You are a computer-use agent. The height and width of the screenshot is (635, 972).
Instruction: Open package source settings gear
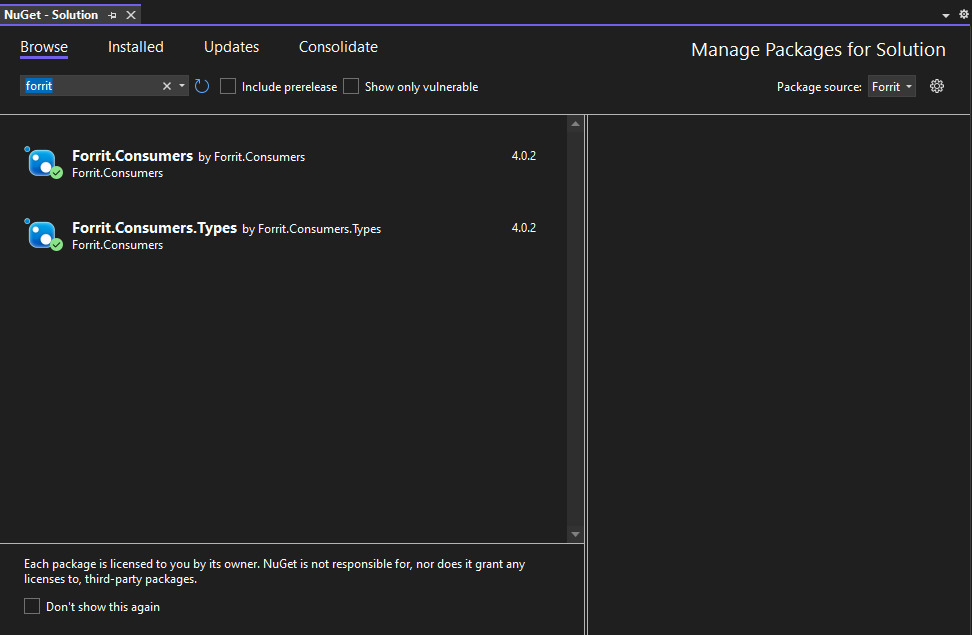tap(937, 86)
